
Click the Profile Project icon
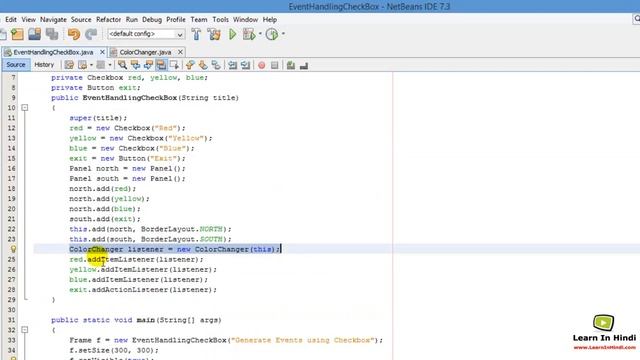click(x=272, y=34)
